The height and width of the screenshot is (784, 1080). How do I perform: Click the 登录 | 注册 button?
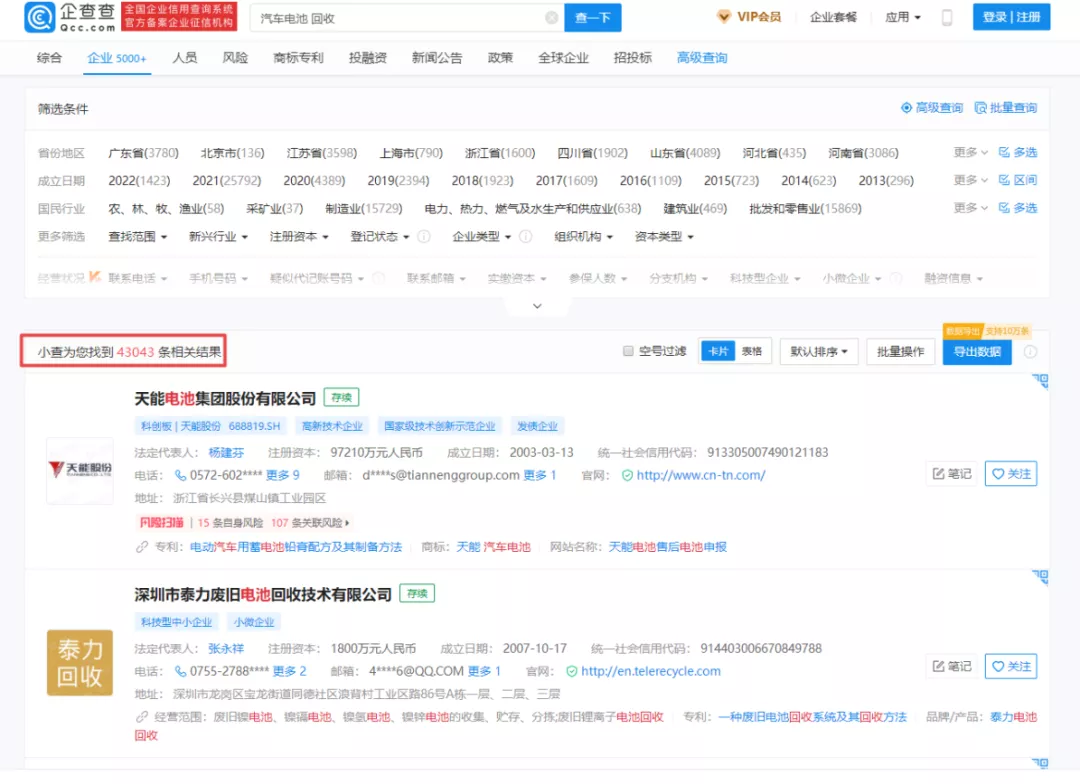(x=1011, y=17)
